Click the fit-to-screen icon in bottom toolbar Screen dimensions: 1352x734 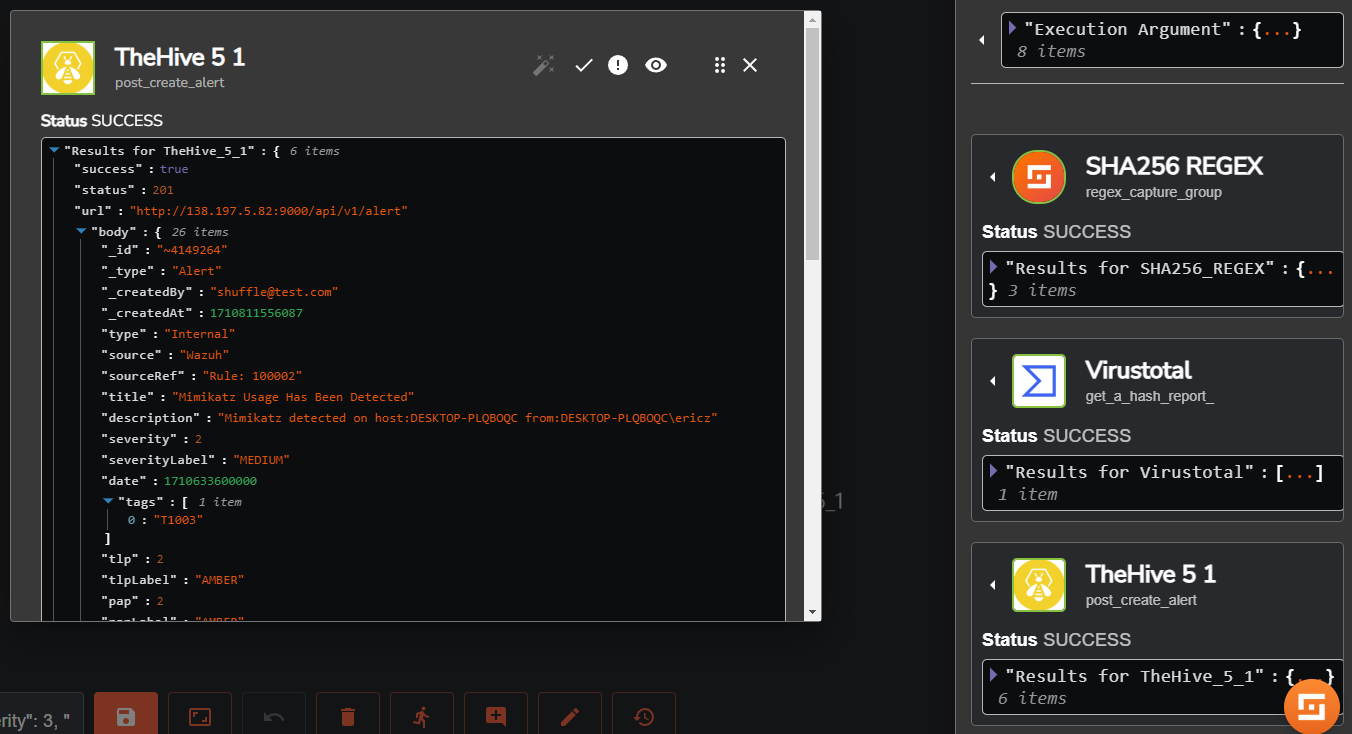pyautogui.click(x=200, y=715)
